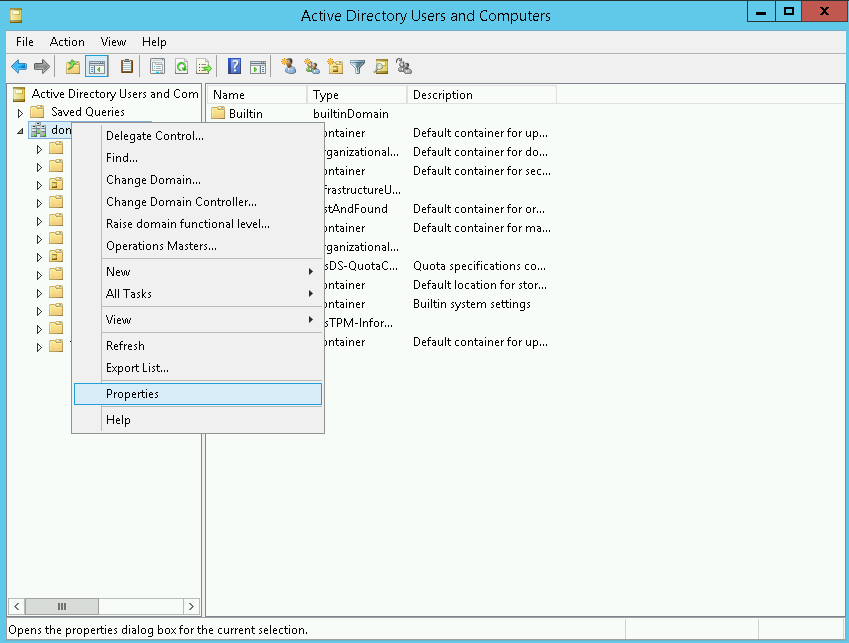Screen dimensions: 849x643
Task: Click the blue Back arrow in toolbar
Action: click(19, 67)
